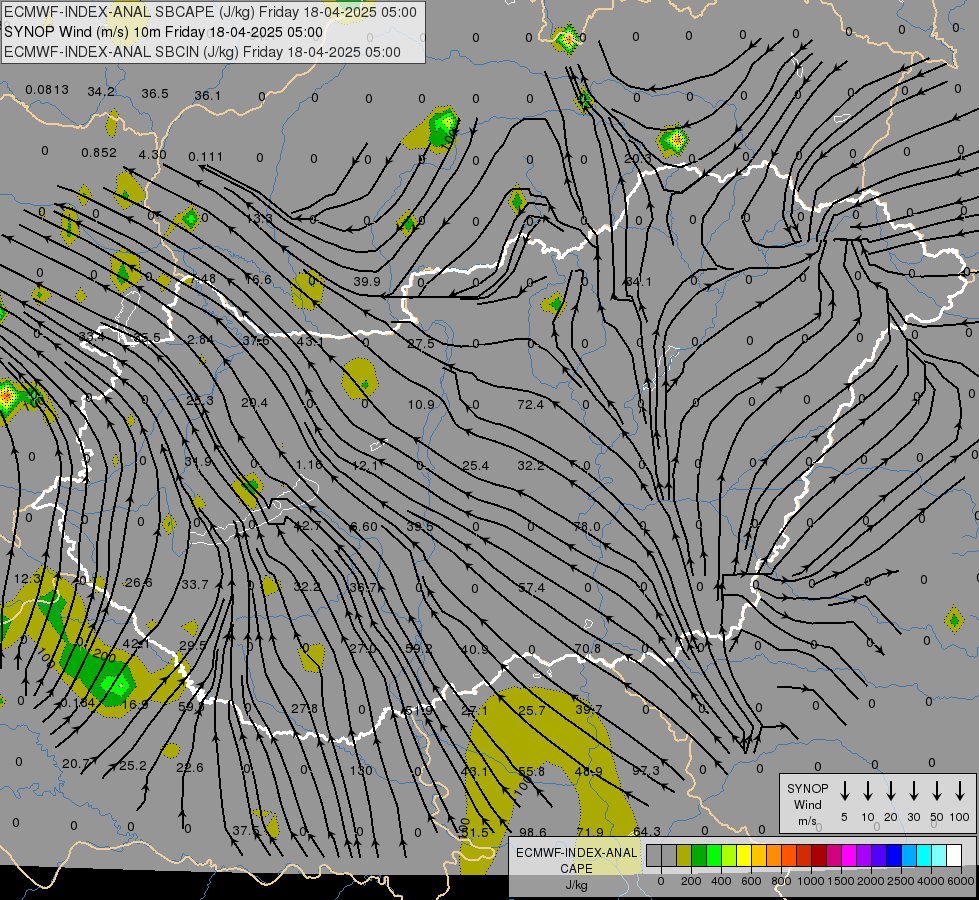Screen dimensions: 979x900
Task: Click the 'ECMWF-INDEX-ANAL CAPE' legend label
Action: [576, 860]
